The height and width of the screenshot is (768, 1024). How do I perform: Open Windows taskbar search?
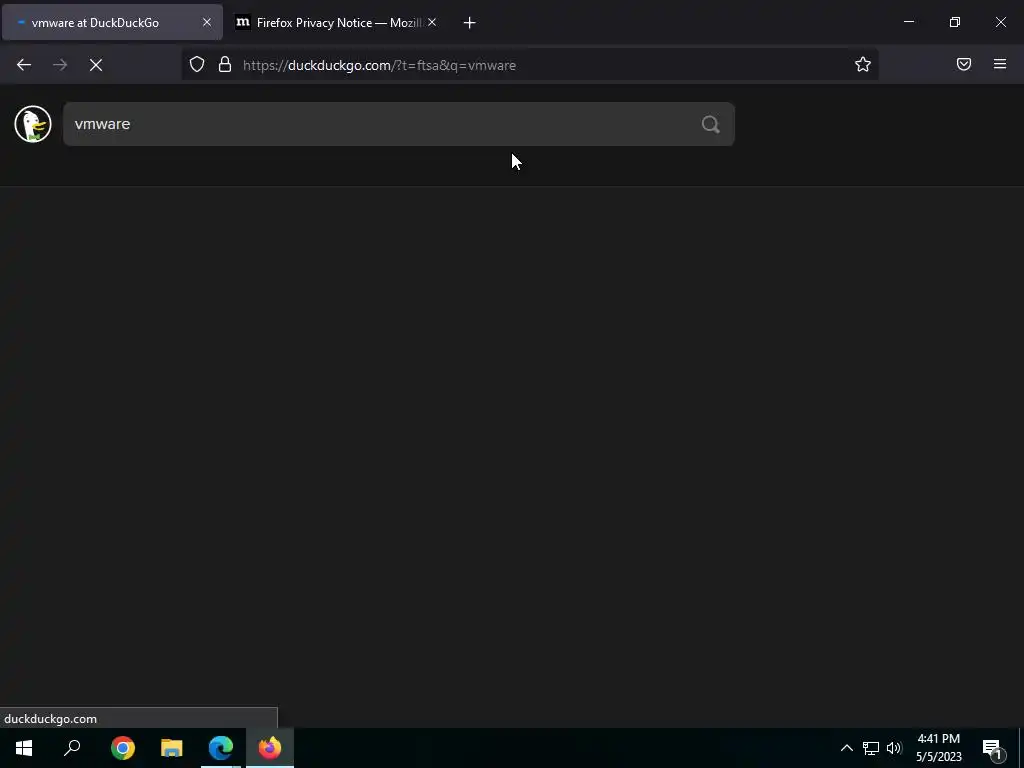(x=72, y=748)
